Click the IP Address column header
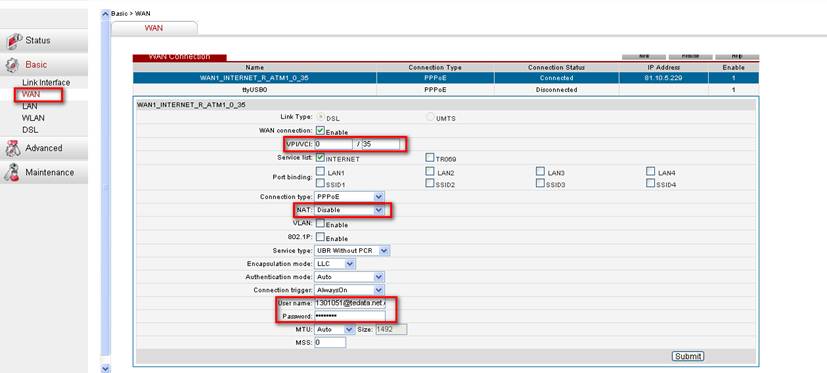This screenshot has width=827, height=373. tap(663, 68)
